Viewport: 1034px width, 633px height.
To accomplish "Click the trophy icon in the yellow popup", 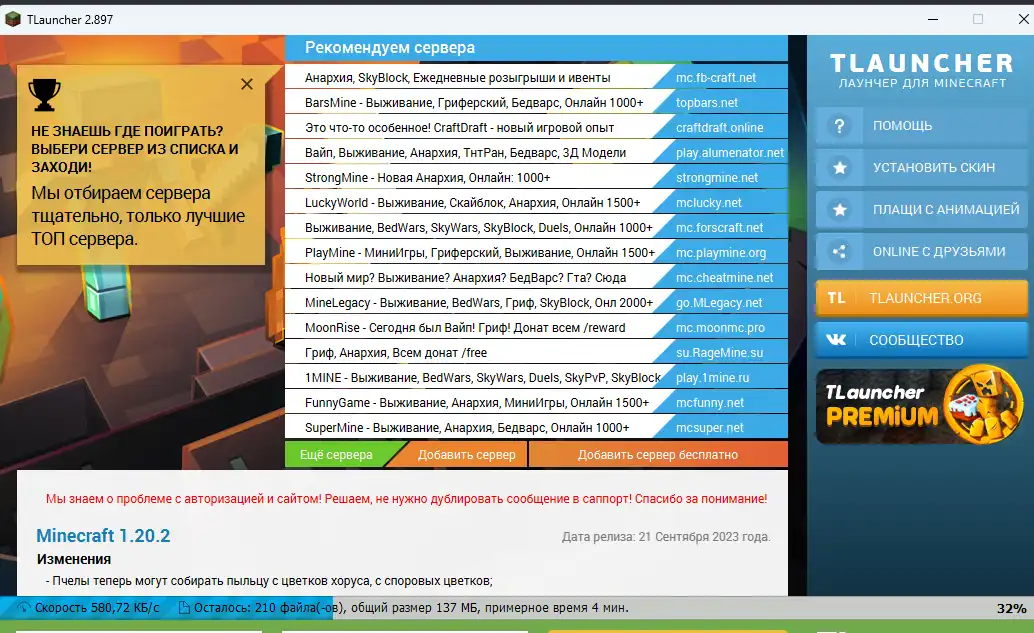I will click(44, 95).
